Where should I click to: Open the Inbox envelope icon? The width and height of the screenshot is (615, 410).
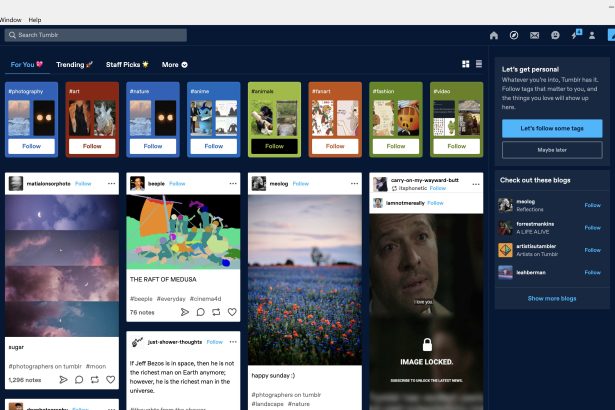click(x=535, y=35)
